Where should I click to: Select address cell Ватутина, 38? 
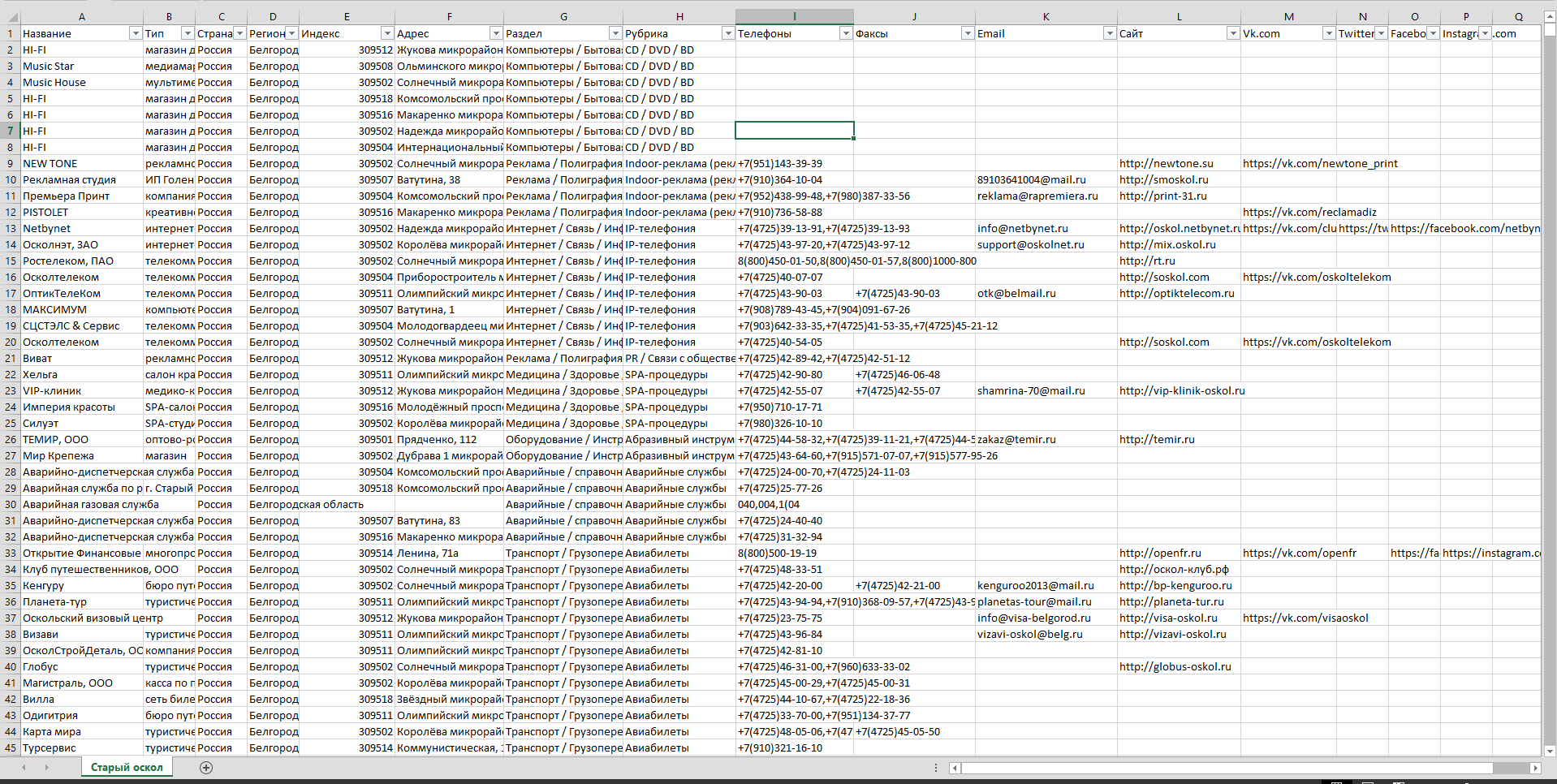449,179
